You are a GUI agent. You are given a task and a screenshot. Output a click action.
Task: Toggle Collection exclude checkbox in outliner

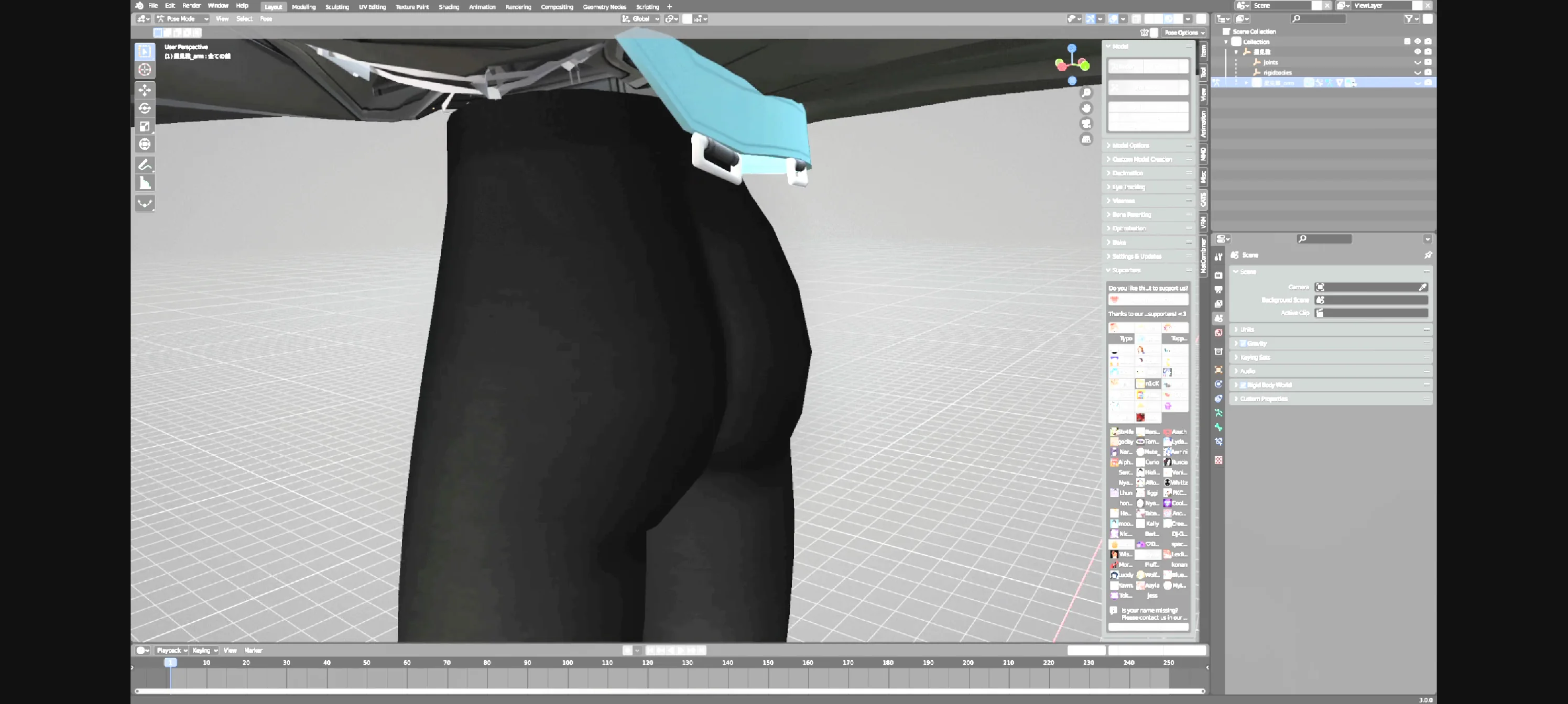(x=1407, y=41)
